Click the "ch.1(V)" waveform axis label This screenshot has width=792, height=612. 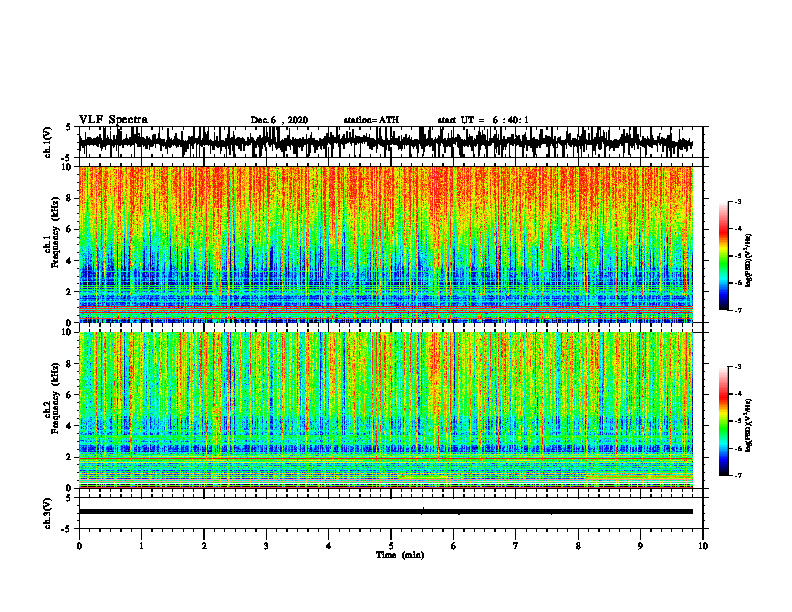click(x=48, y=142)
